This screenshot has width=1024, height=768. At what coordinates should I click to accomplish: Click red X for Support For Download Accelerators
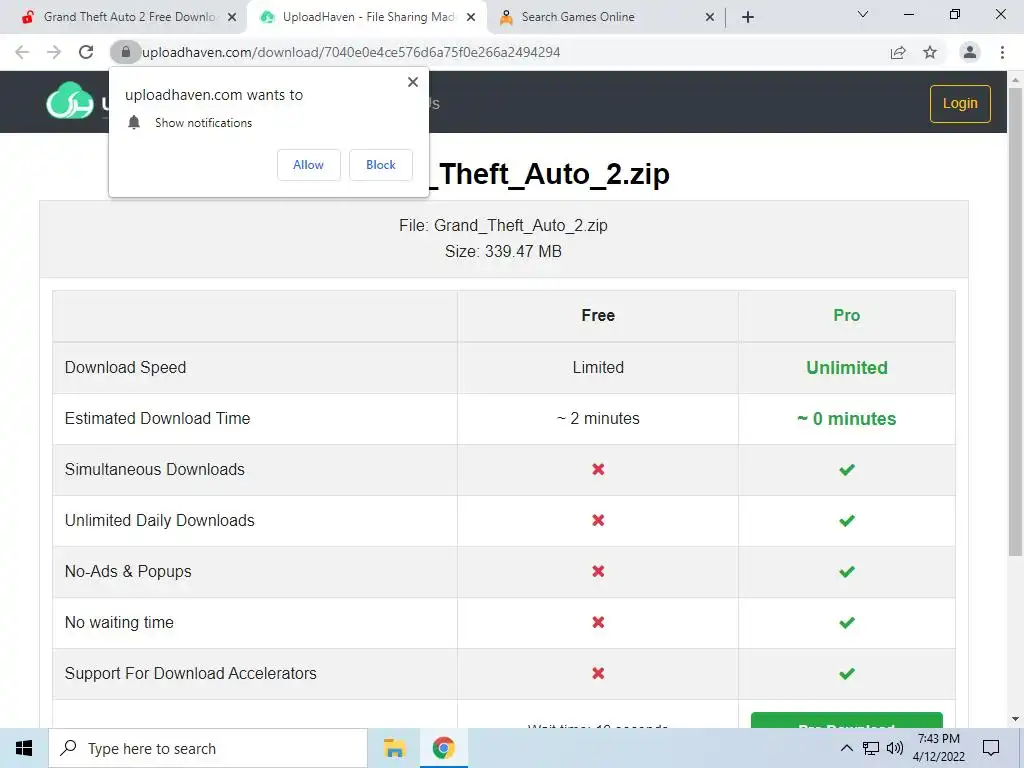tap(598, 673)
